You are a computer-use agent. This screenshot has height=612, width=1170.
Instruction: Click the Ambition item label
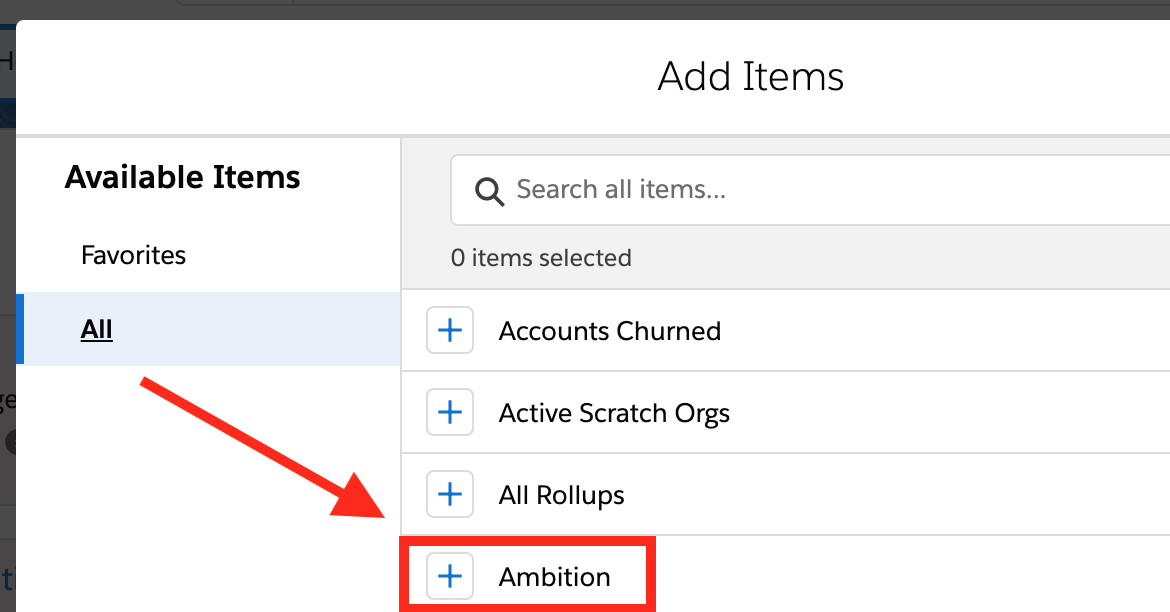(x=554, y=577)
